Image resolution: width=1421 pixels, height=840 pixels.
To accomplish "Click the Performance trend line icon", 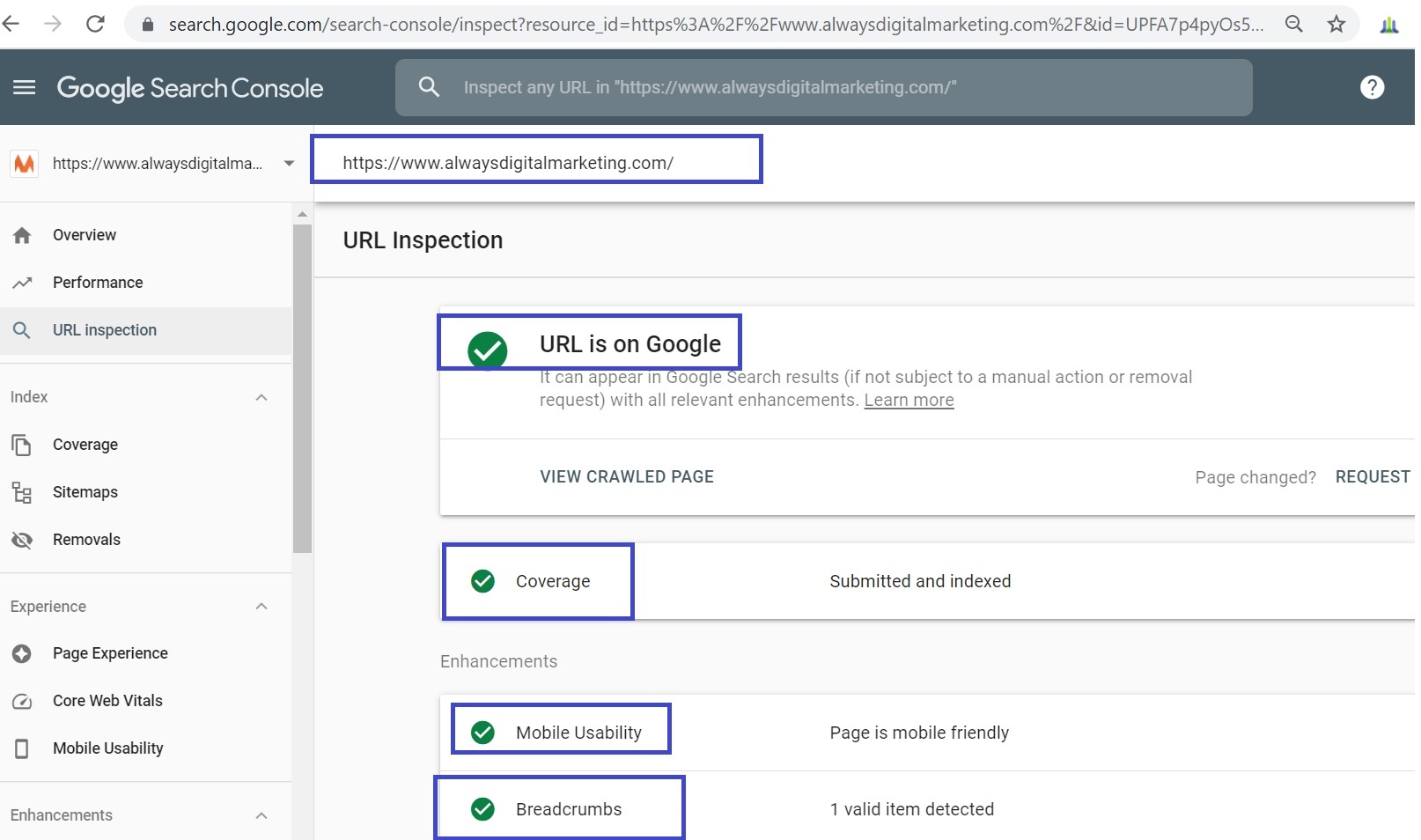I will tap(22, 283).
